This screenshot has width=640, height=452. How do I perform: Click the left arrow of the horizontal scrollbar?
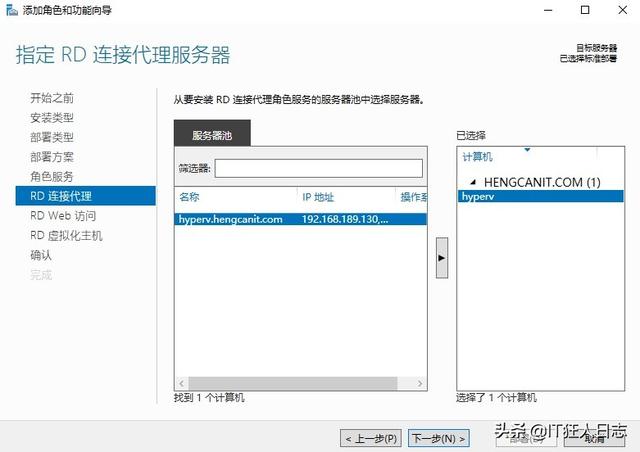(x=181, y=383)
